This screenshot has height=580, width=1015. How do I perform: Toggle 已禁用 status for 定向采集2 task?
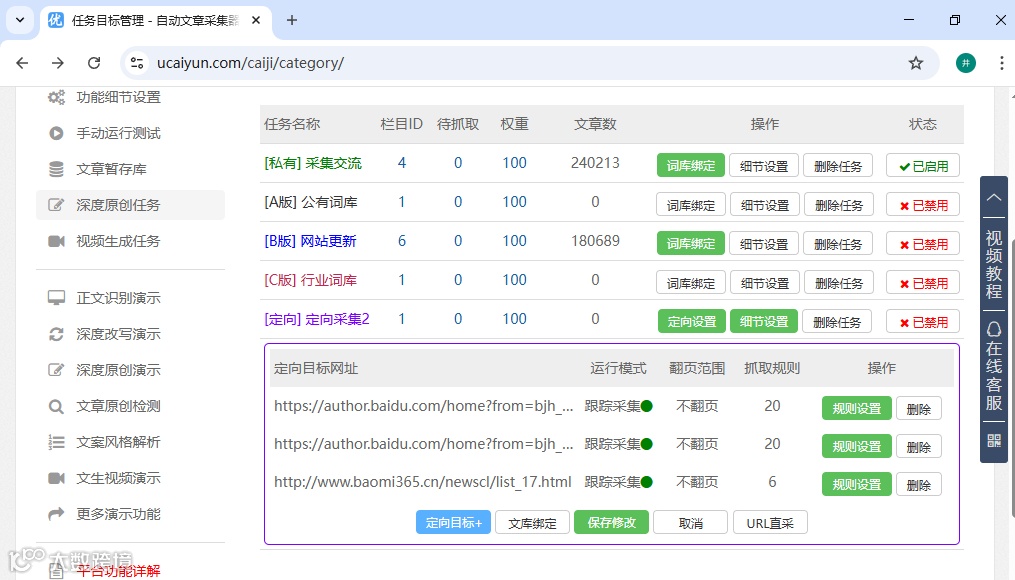point(922,322)
